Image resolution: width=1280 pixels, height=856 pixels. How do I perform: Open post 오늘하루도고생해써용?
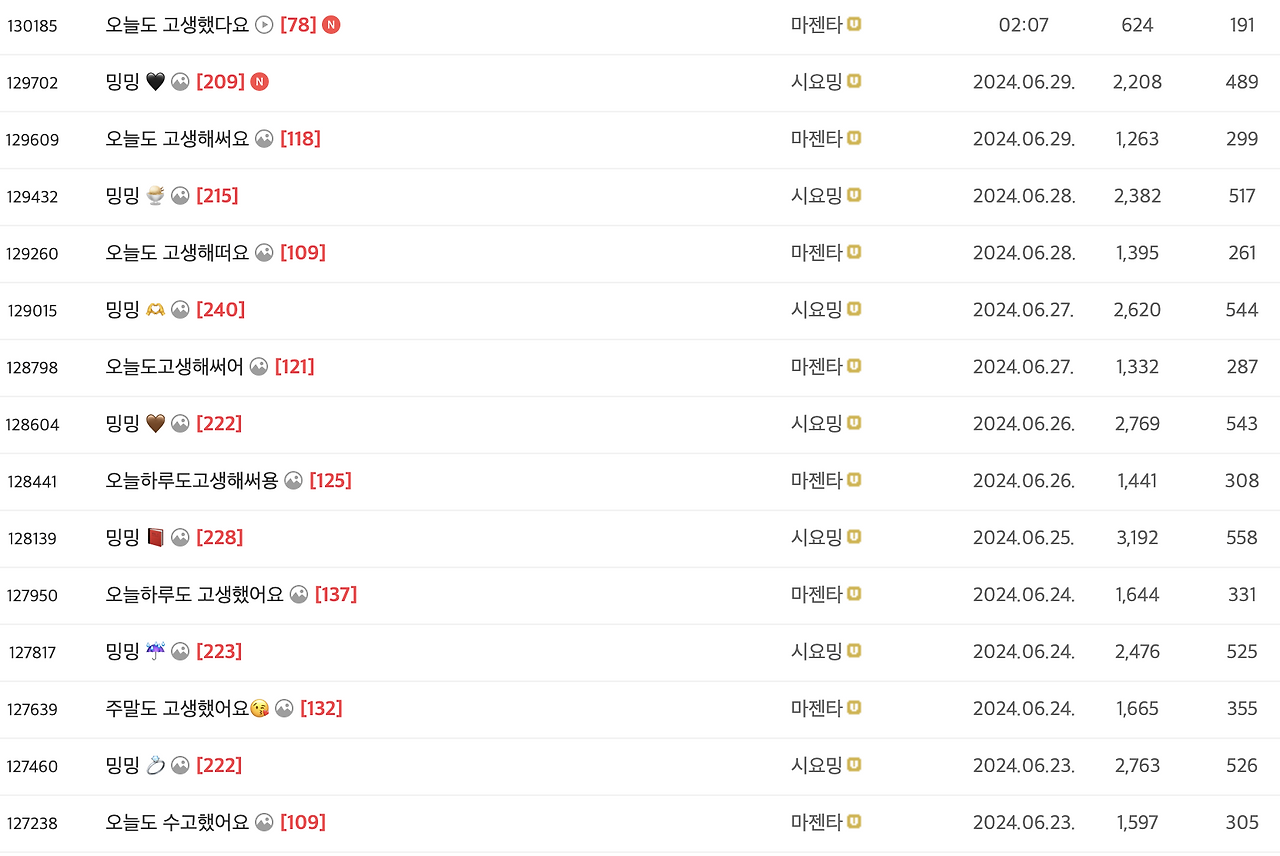click(x=192, y=481)
